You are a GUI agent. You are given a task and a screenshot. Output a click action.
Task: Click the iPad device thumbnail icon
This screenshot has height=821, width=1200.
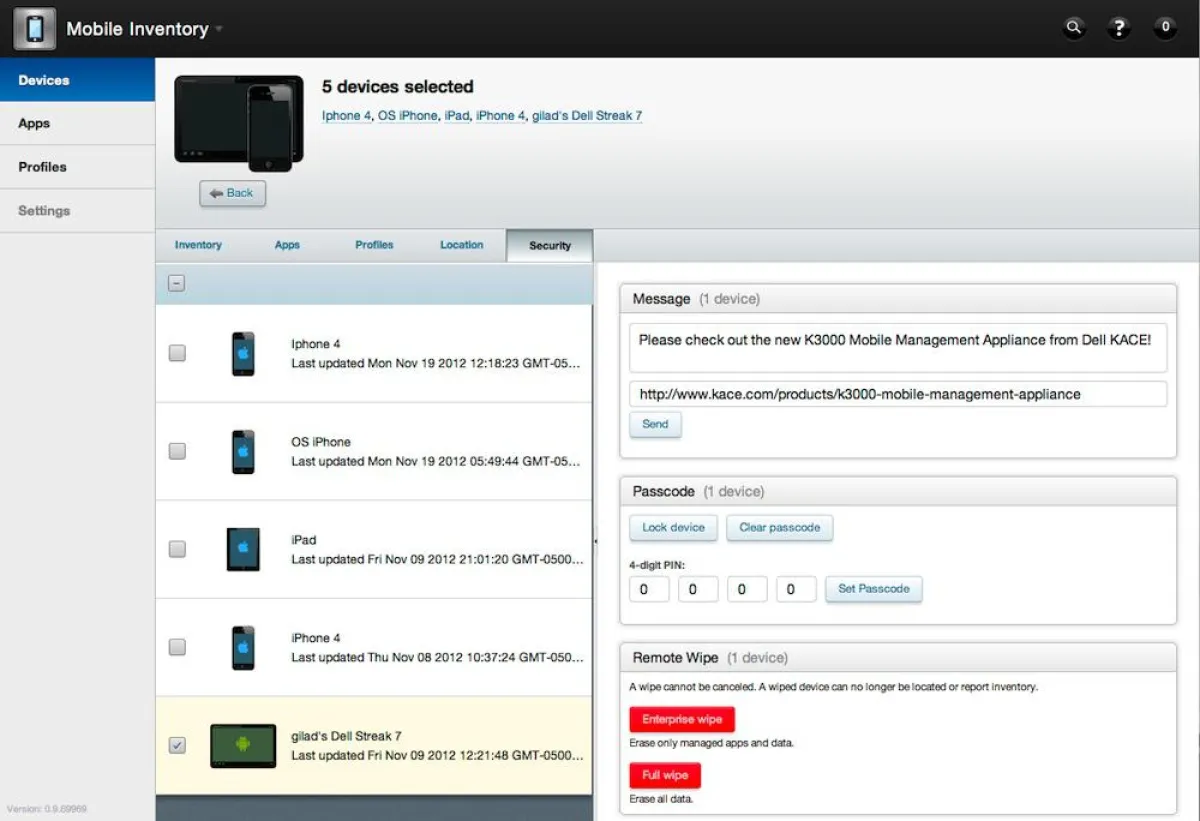coord(243,549)
